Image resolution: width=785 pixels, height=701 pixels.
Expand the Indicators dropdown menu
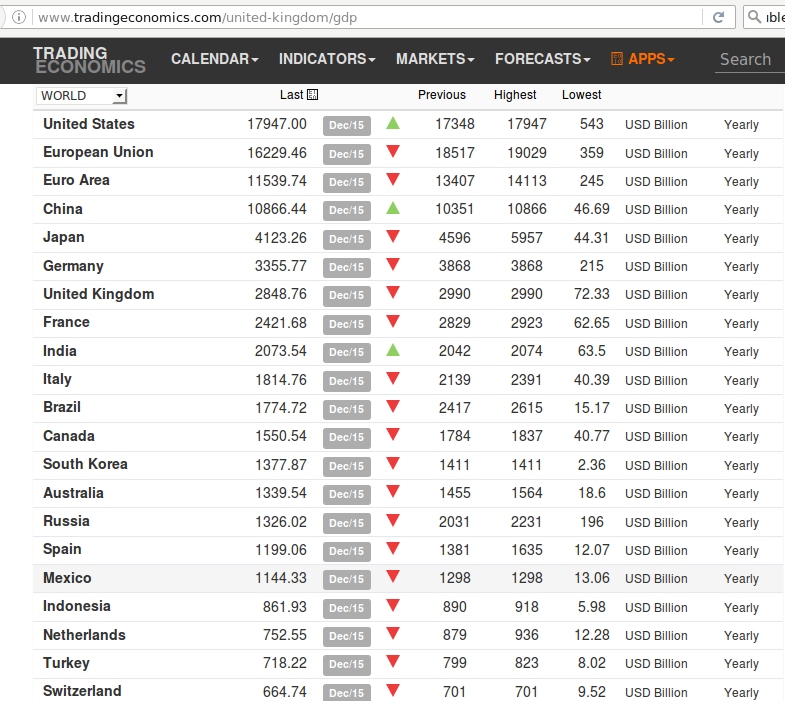tap(327, 59)
